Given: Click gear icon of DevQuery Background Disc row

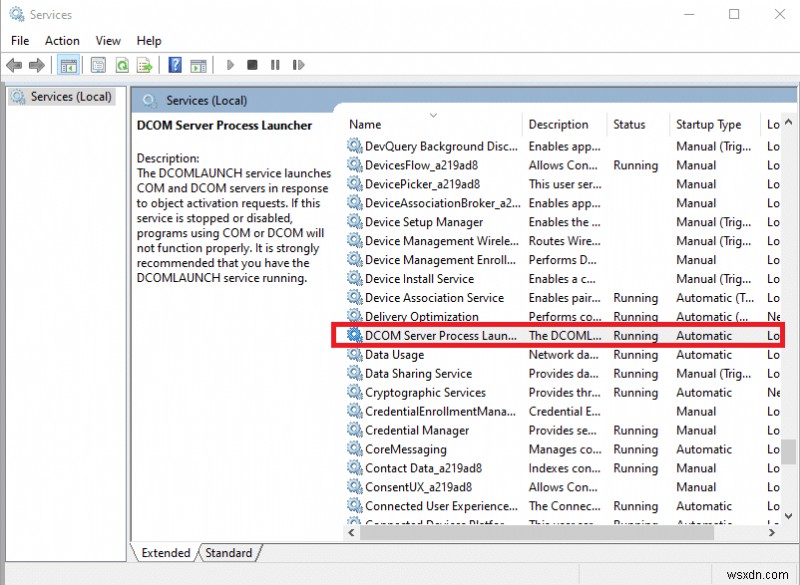Looking at the screenshot, I should 355,146.
